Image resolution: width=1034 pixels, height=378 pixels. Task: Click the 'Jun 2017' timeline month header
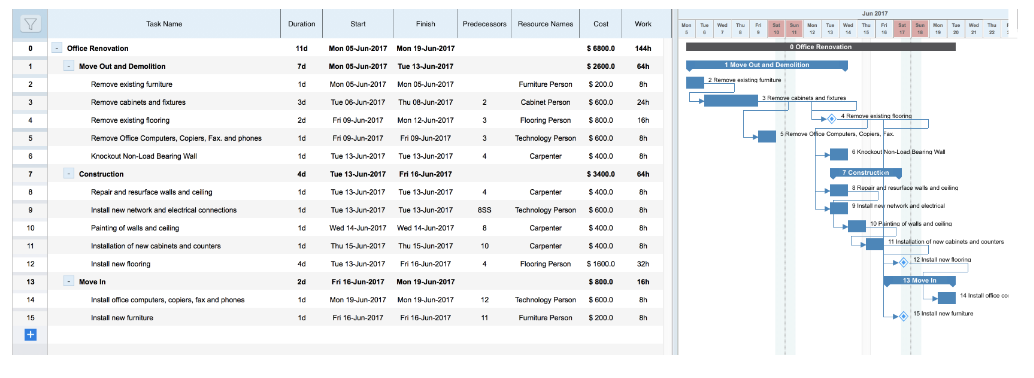[874, 13]
